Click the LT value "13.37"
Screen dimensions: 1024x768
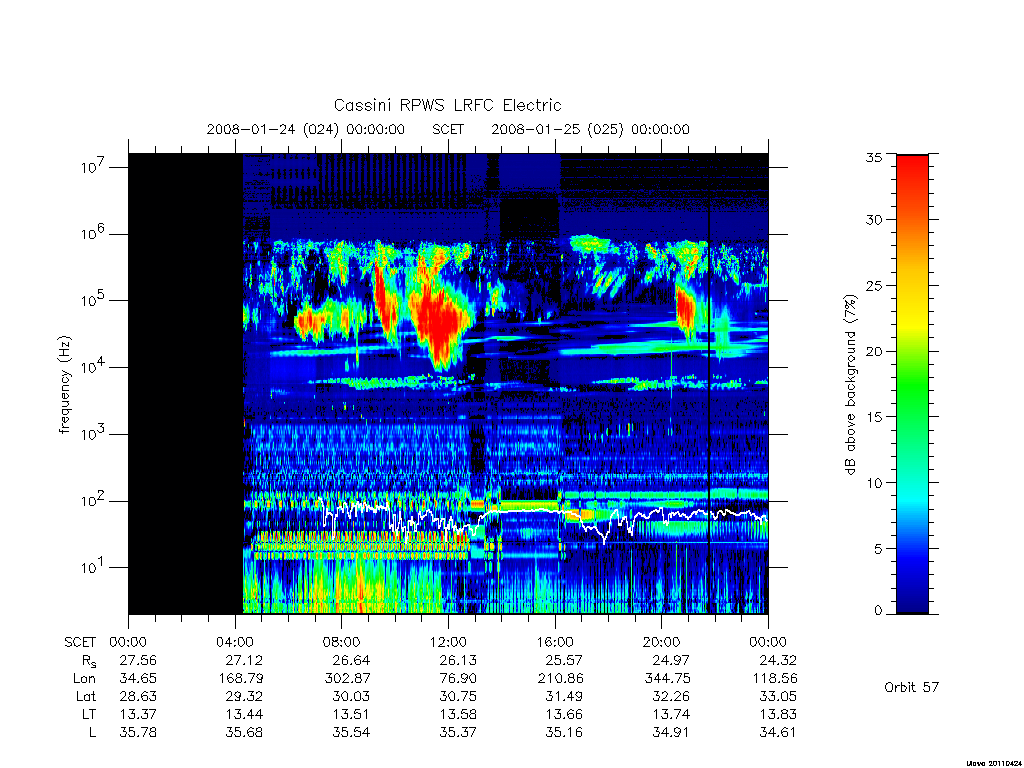(x=138, y=714)
